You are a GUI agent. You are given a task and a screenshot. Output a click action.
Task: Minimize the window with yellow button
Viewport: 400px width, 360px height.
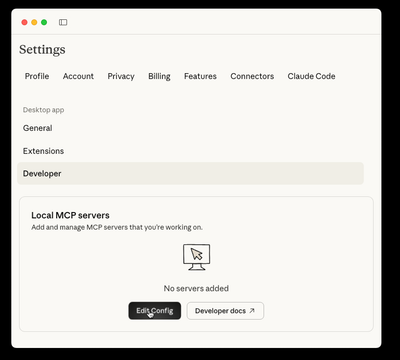pos(34,22)
